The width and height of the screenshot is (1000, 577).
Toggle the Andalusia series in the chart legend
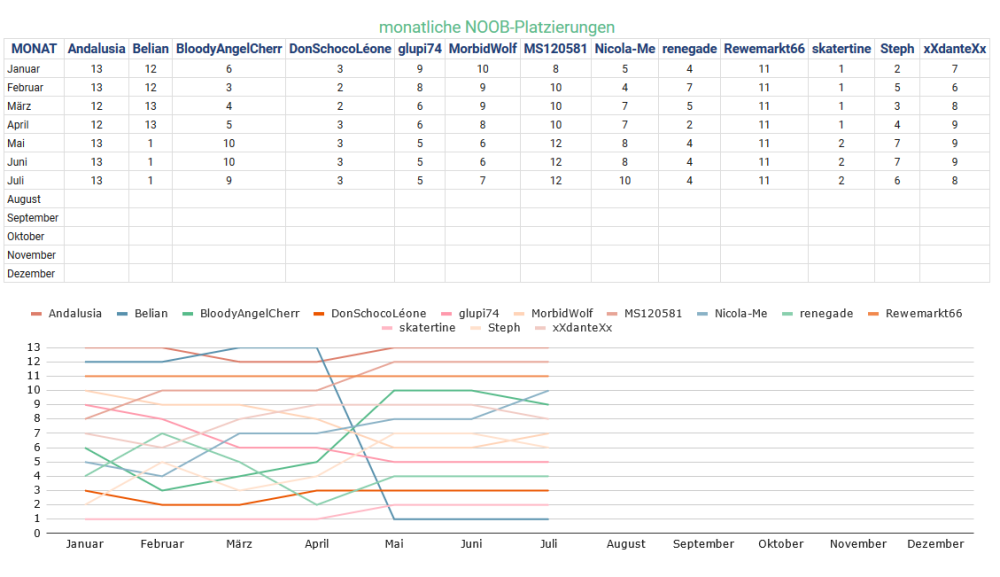coord(75,313)
